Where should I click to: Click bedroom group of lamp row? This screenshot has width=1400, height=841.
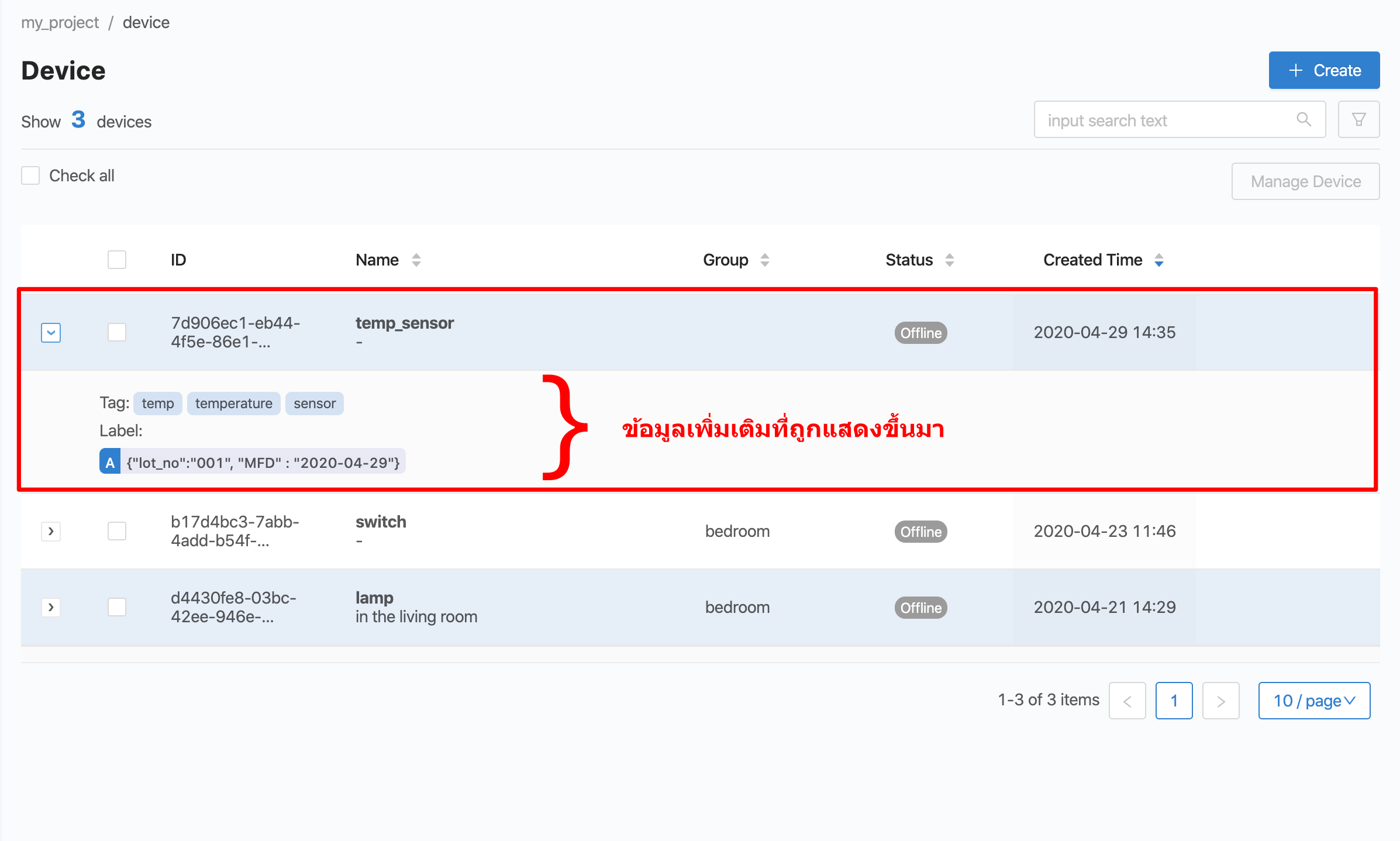click(x=737, y=607)
